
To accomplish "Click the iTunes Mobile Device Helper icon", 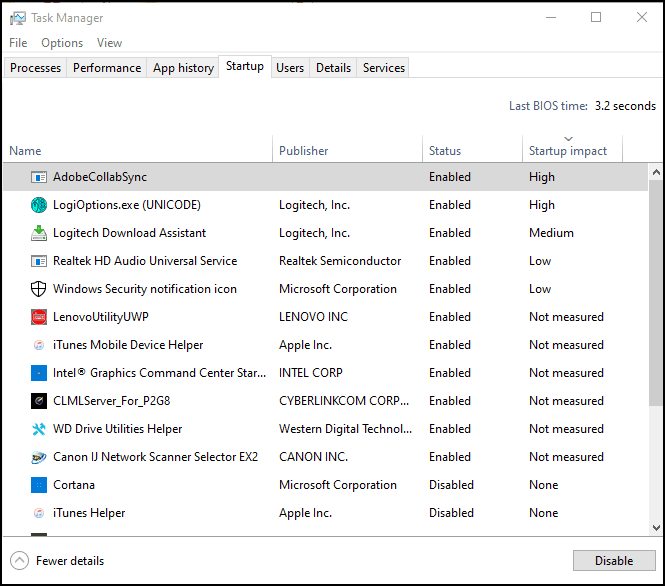I will tap(39, 345).
